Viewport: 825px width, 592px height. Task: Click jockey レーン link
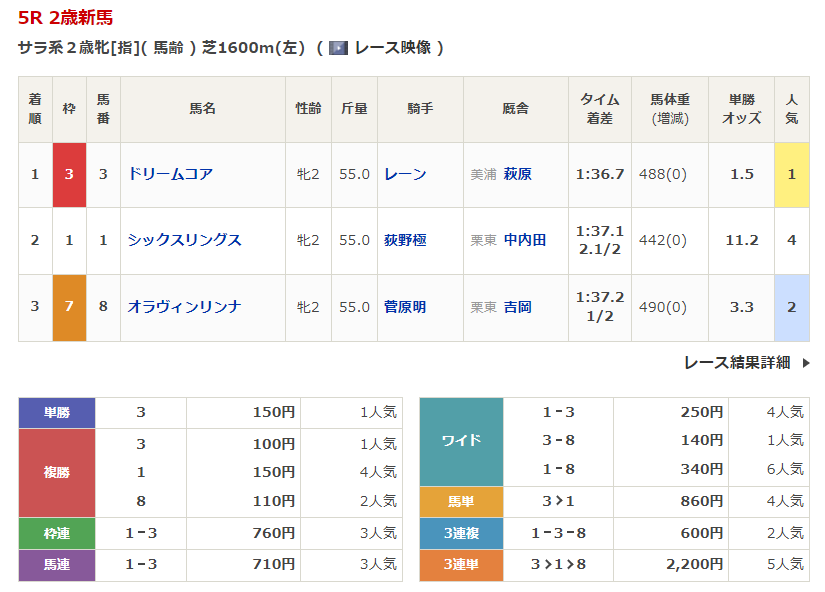pos(405,174)
